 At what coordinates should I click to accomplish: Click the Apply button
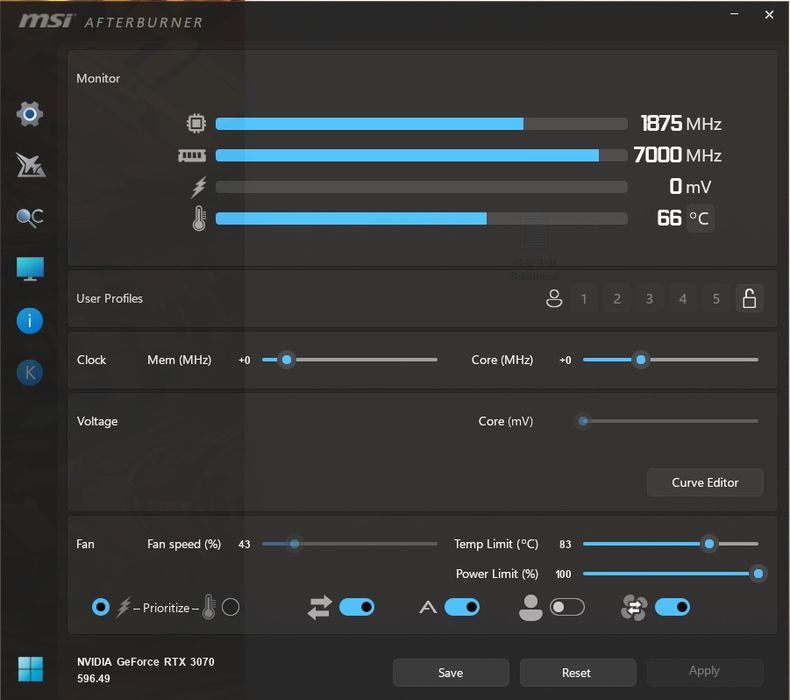point(704,671)
